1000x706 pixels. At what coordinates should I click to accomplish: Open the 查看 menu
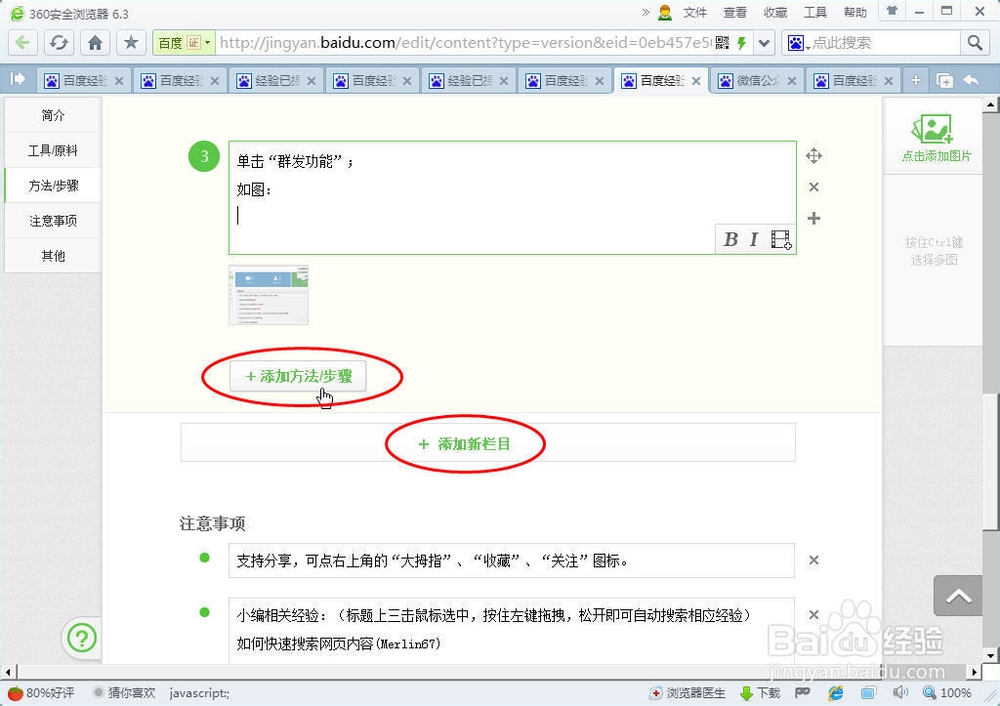735,13
